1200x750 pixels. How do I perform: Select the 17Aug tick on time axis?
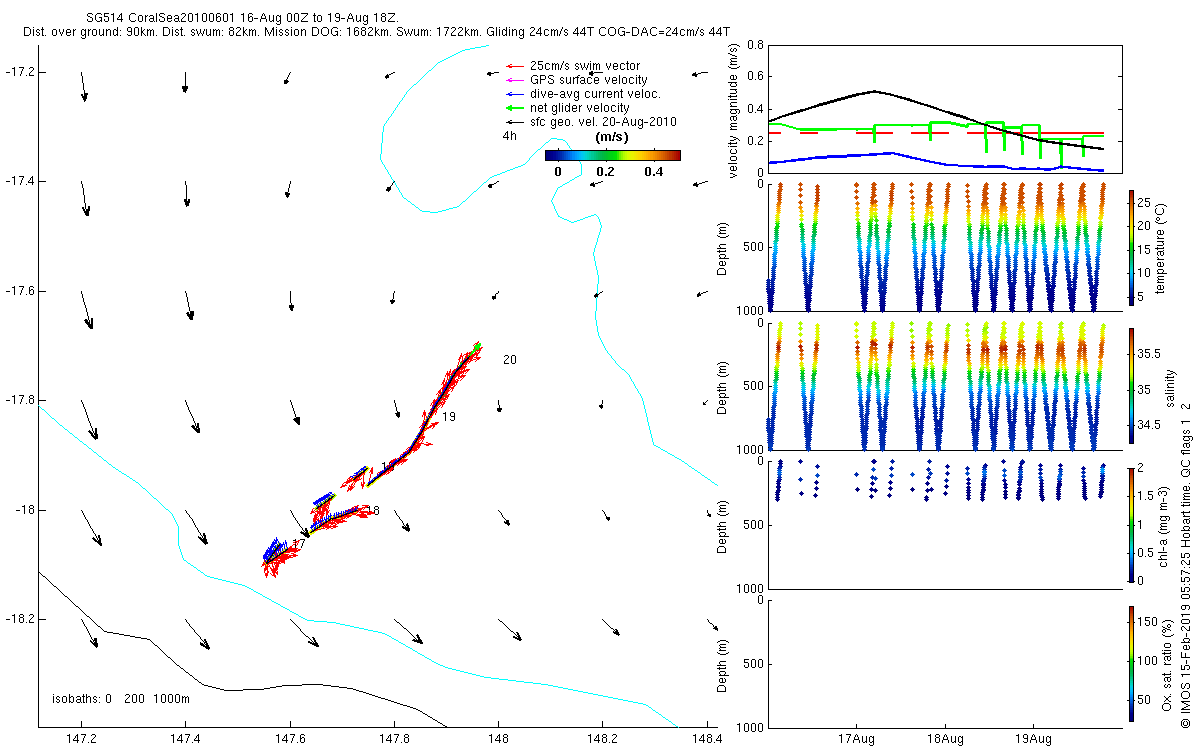pos(857,727)
